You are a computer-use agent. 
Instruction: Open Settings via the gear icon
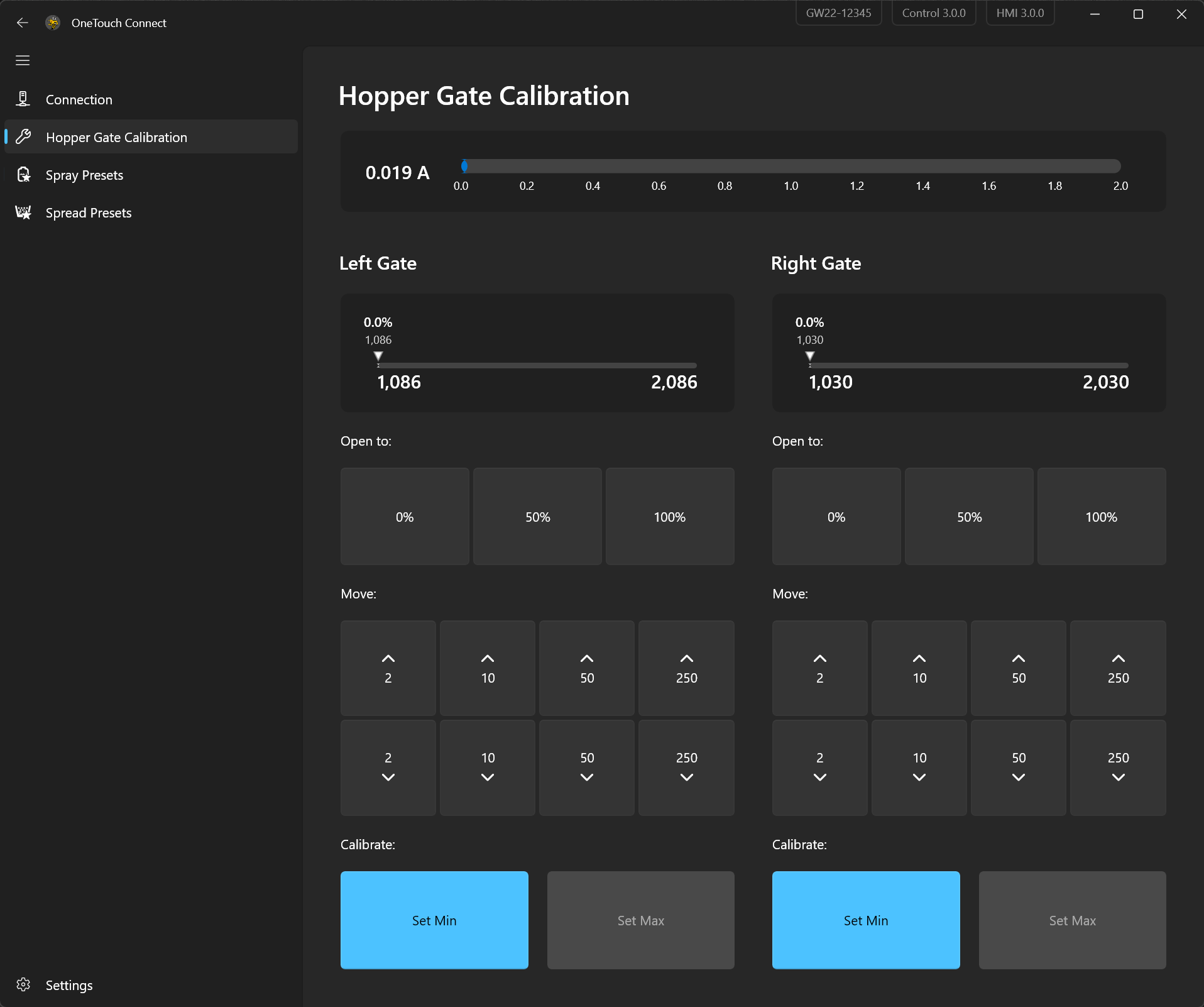[23, 984]
